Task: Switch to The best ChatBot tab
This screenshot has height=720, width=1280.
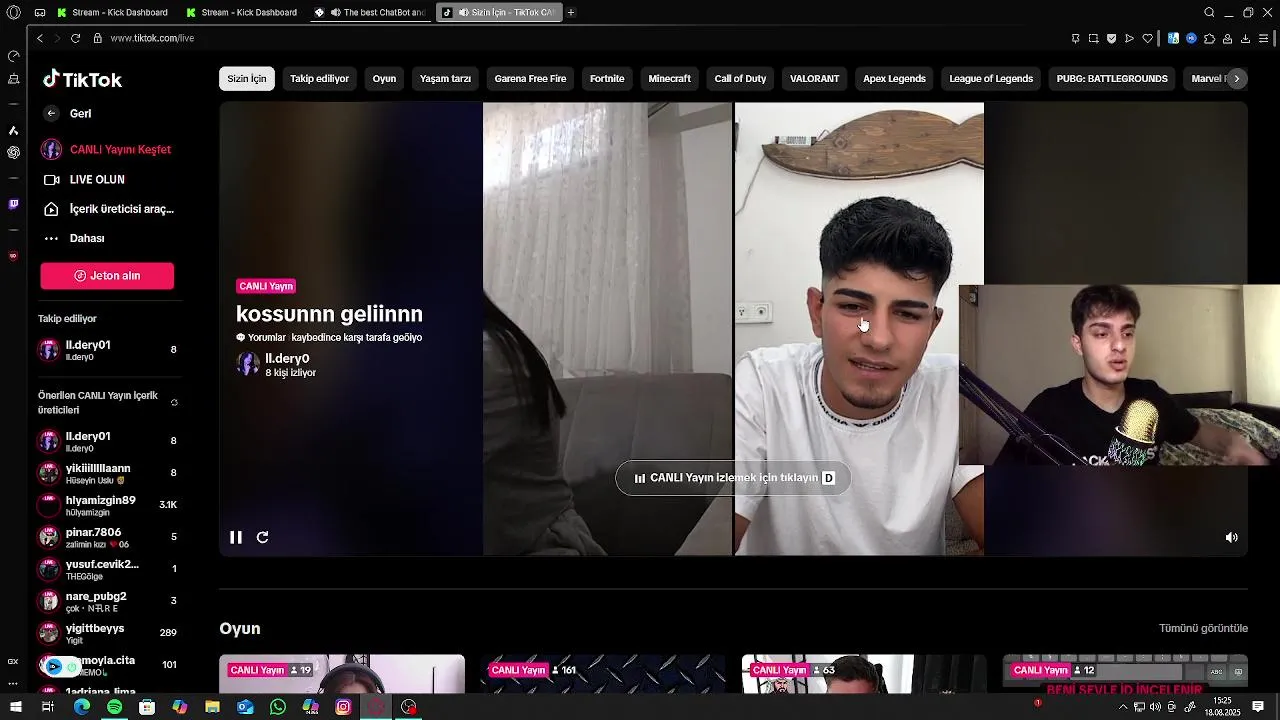Action: pyautogui.click(x=371, y=12)
